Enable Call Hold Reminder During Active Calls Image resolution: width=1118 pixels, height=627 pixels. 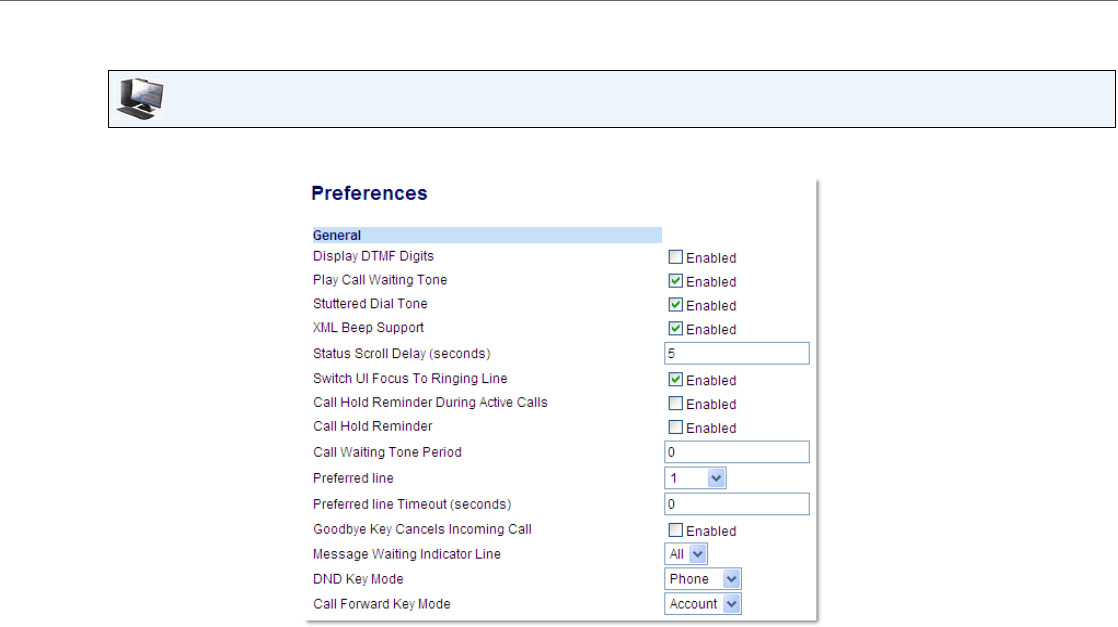(x=675, y=404)
